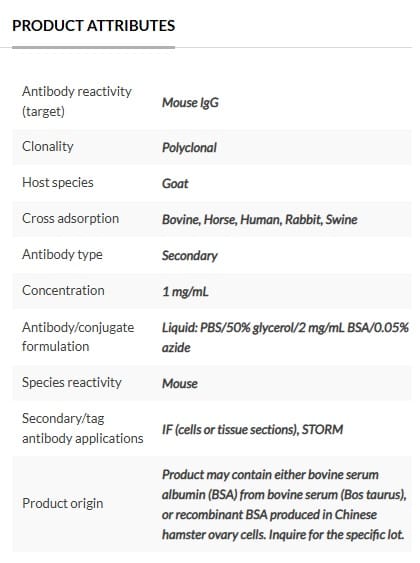This screenshot has width=420, height=563.
Task: Select the 1 mg/mL concentration value
Action: point(185,291)
